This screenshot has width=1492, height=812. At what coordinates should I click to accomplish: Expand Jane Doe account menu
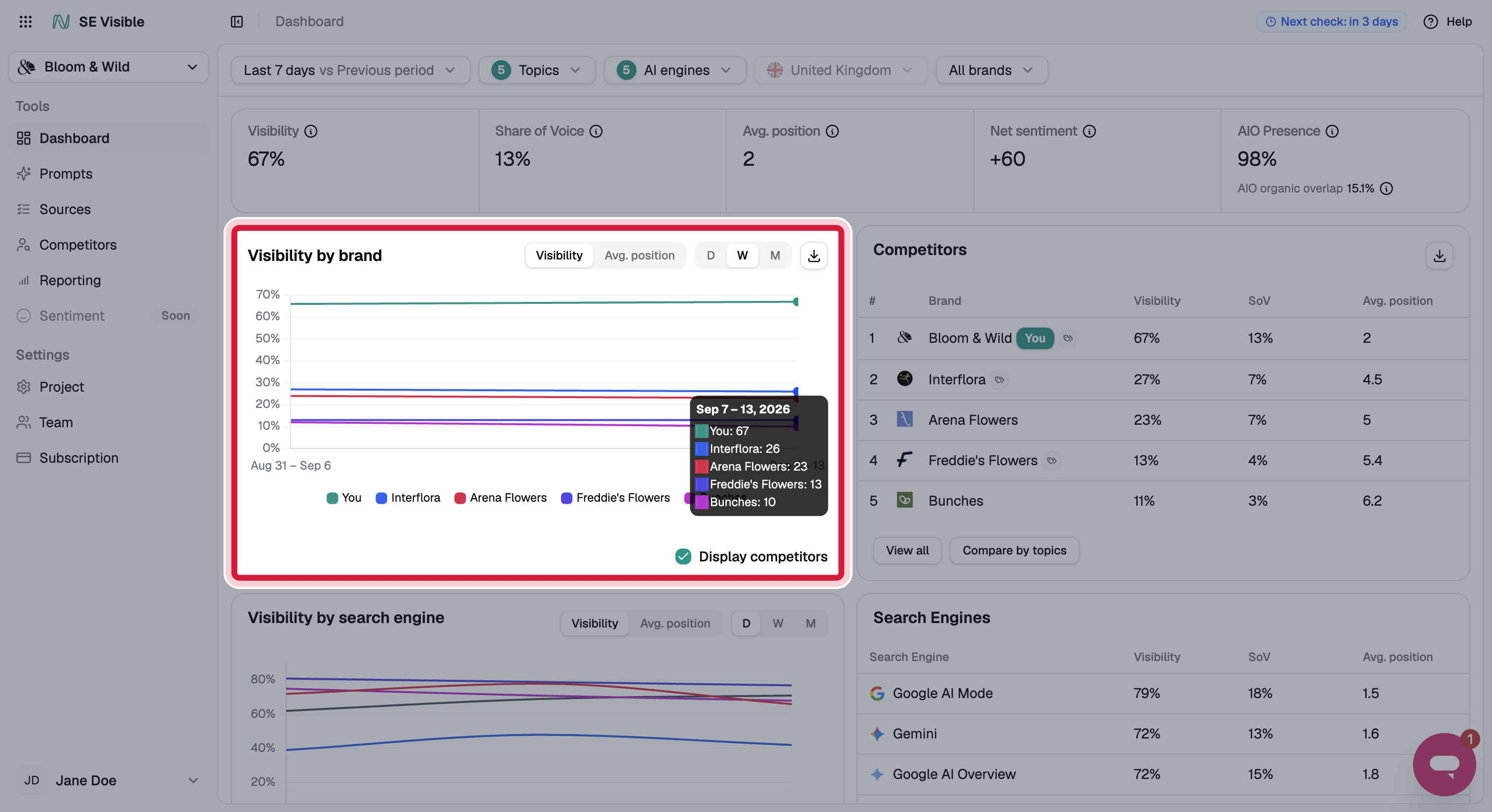[x=109, y=780]
